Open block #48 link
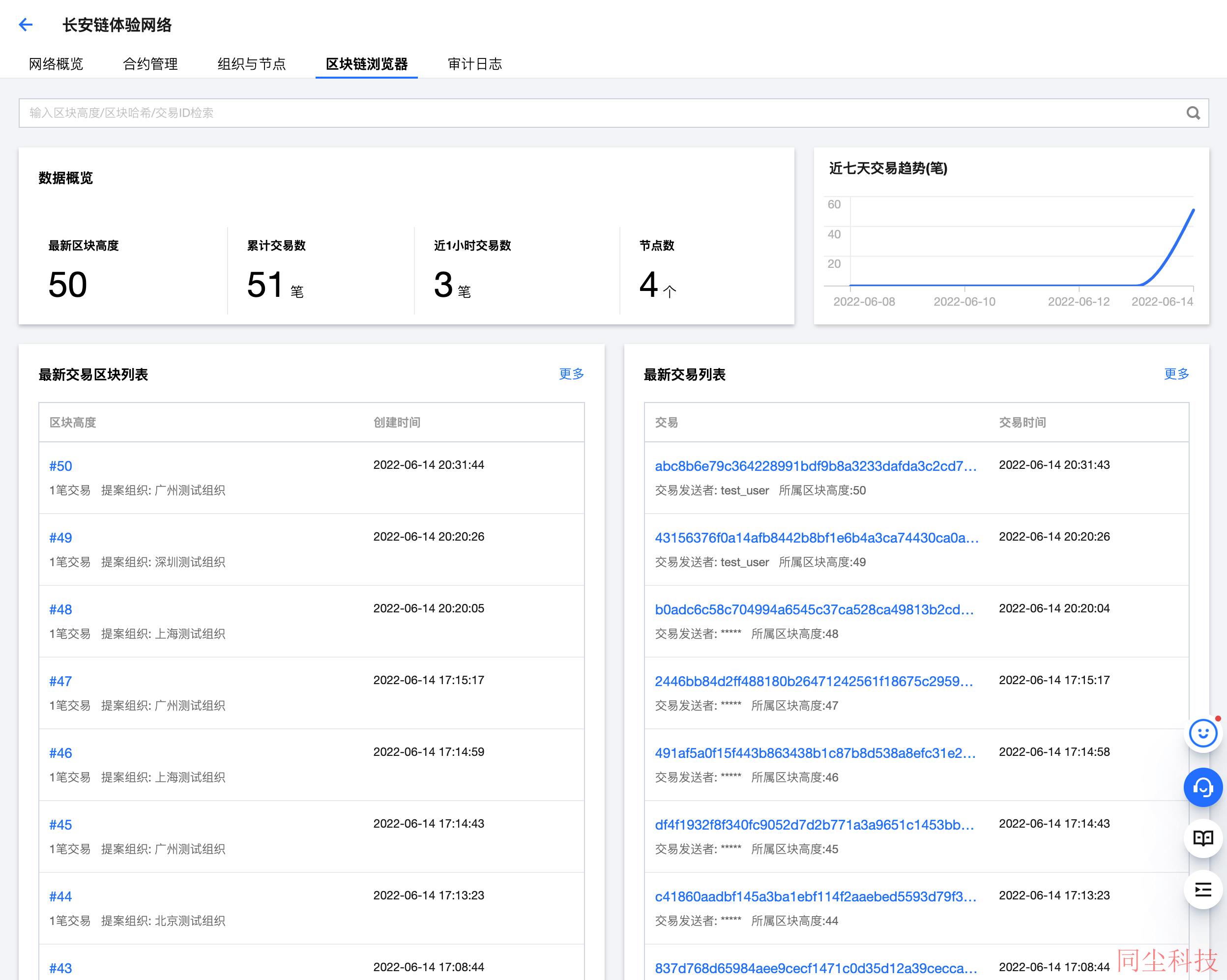 [x=60, y=609]
